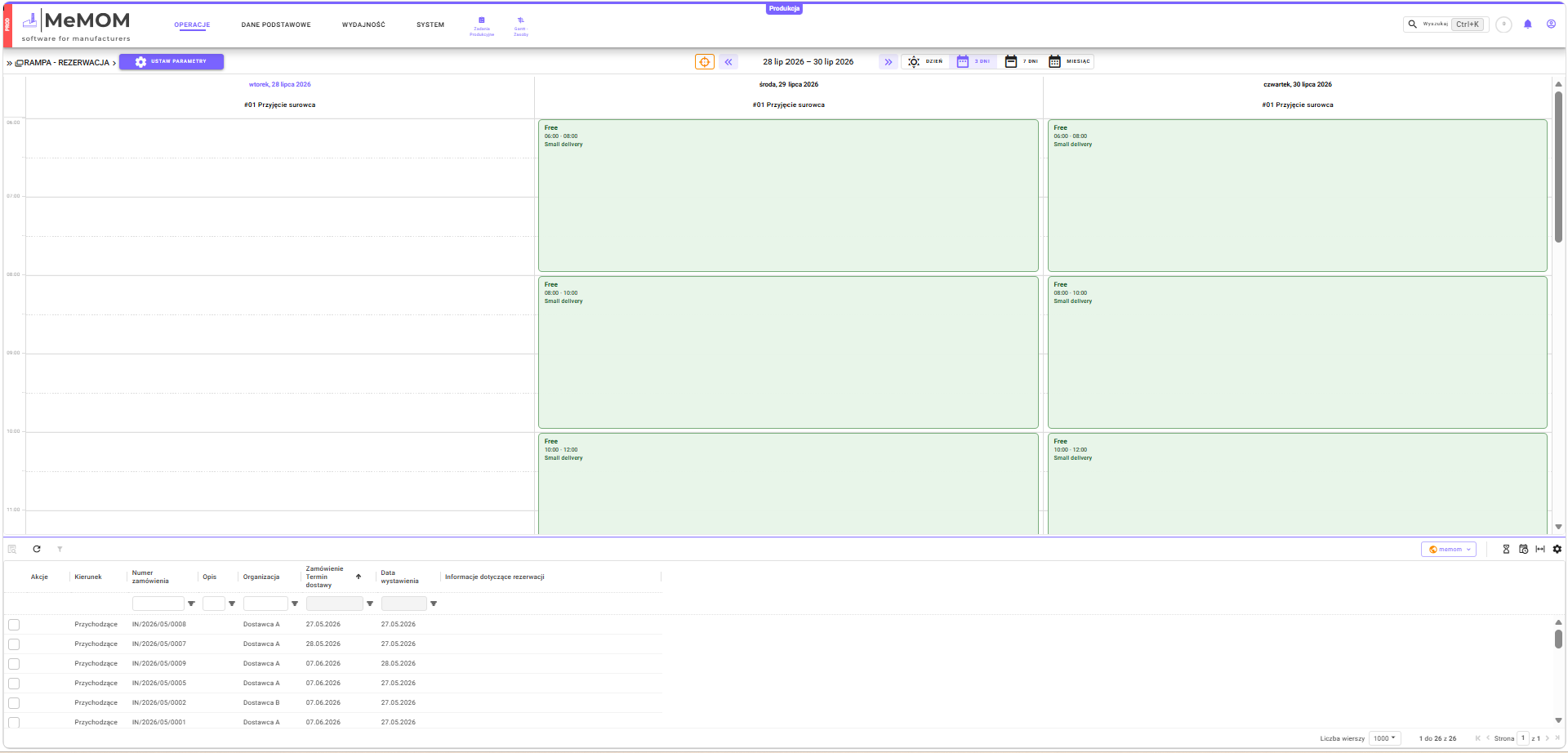
Task: Go to next date range with double-right arrow
Action: 888,62
